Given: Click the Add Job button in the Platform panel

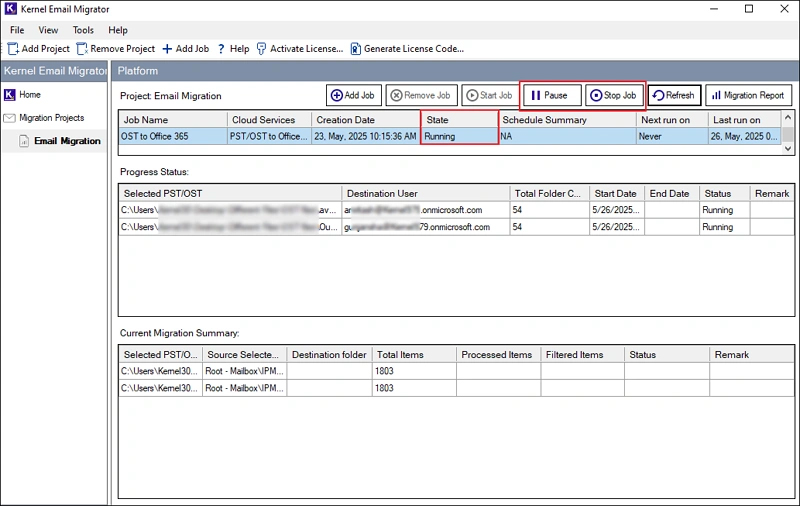Looking at the screenshot, I should (353, 95).
